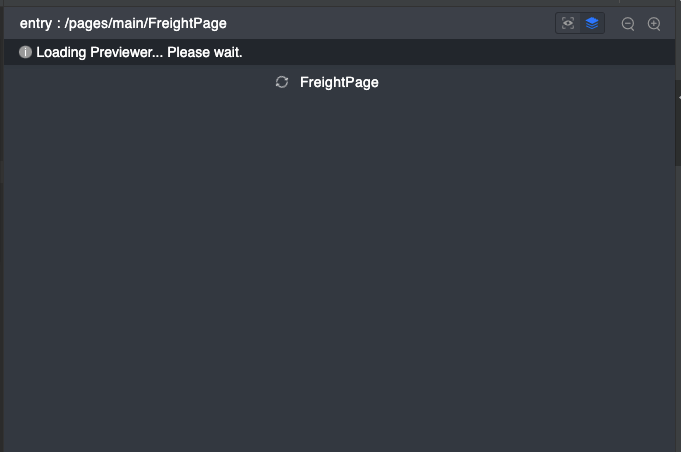Select the FreightPage preview title label
The height and width of the screenshot is (452, 681).
click(339, 82)
